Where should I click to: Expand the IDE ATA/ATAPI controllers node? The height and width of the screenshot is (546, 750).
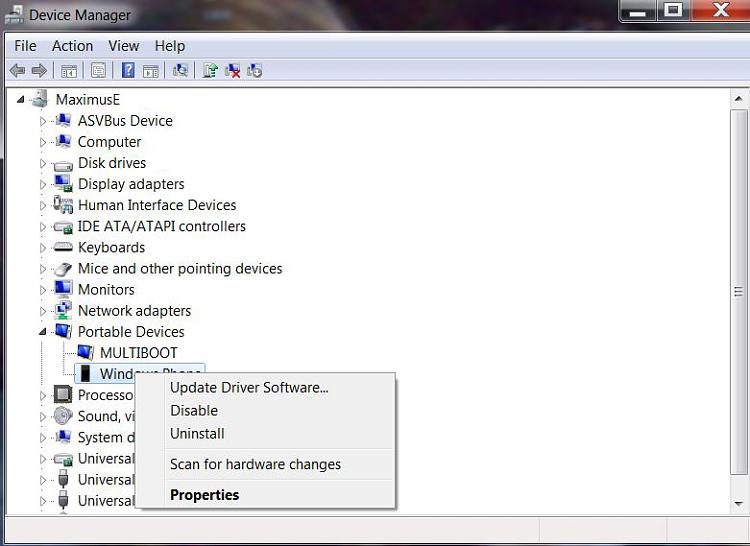click(43, 227)
